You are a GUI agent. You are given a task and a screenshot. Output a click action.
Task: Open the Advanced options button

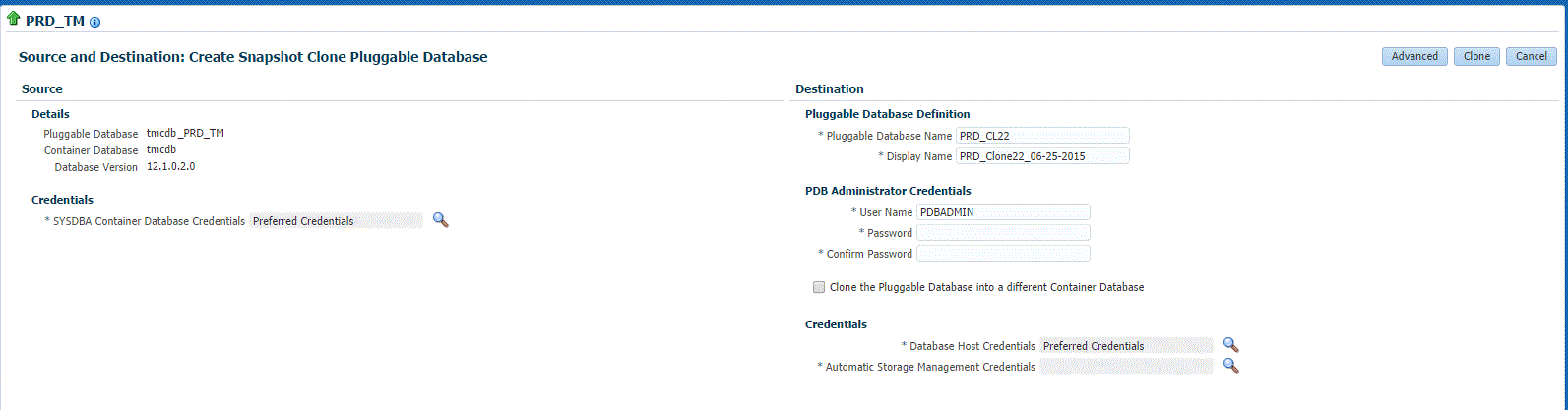[x=1414, y=57]
